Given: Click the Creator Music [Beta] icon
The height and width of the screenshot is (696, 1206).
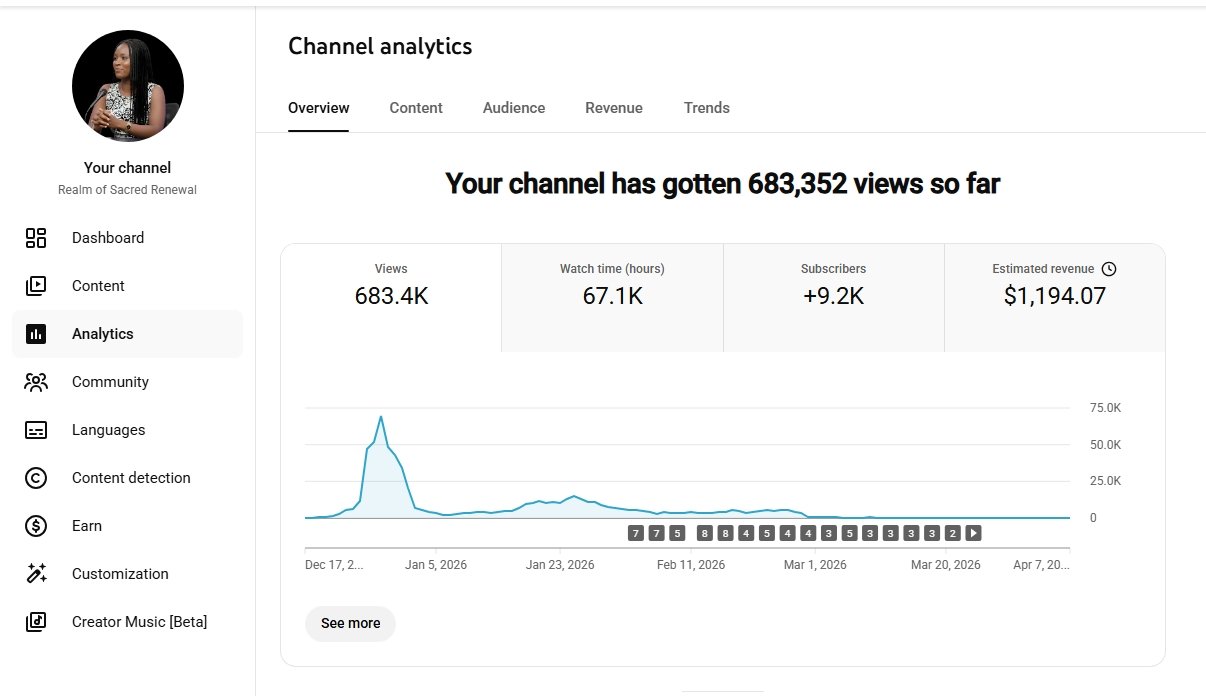Looking at the screenshot, I should click(x=36, y=622).
